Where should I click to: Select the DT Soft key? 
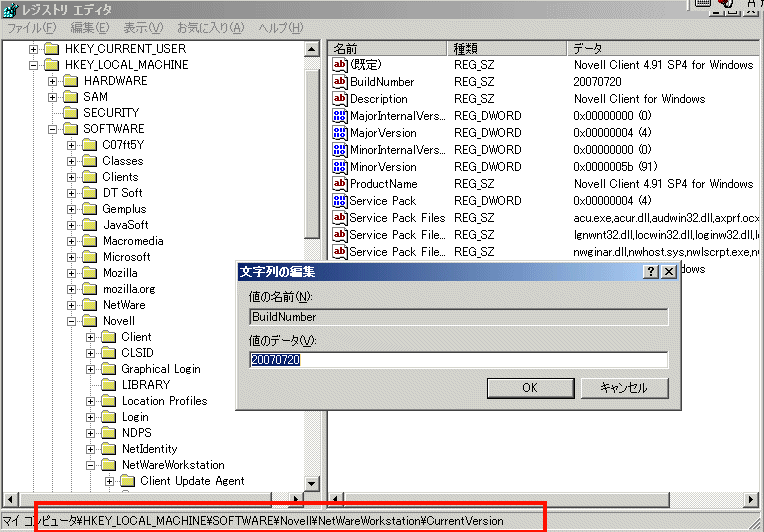click(122, 193)
